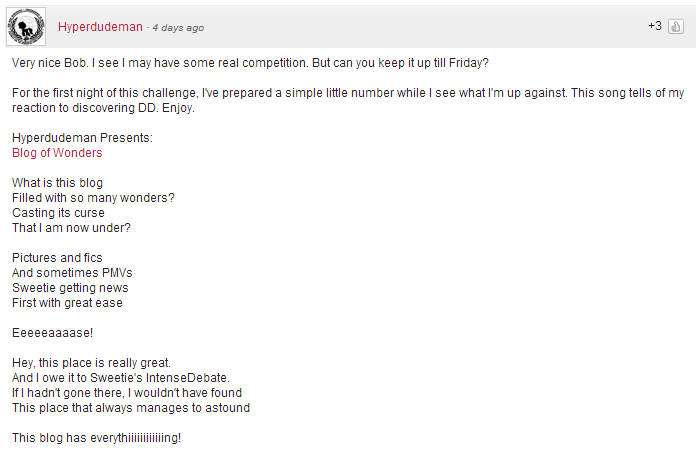696x453 pixels.
Task: Visit the Hyperdudeman username profile link
Action: (x=100, y=27)
